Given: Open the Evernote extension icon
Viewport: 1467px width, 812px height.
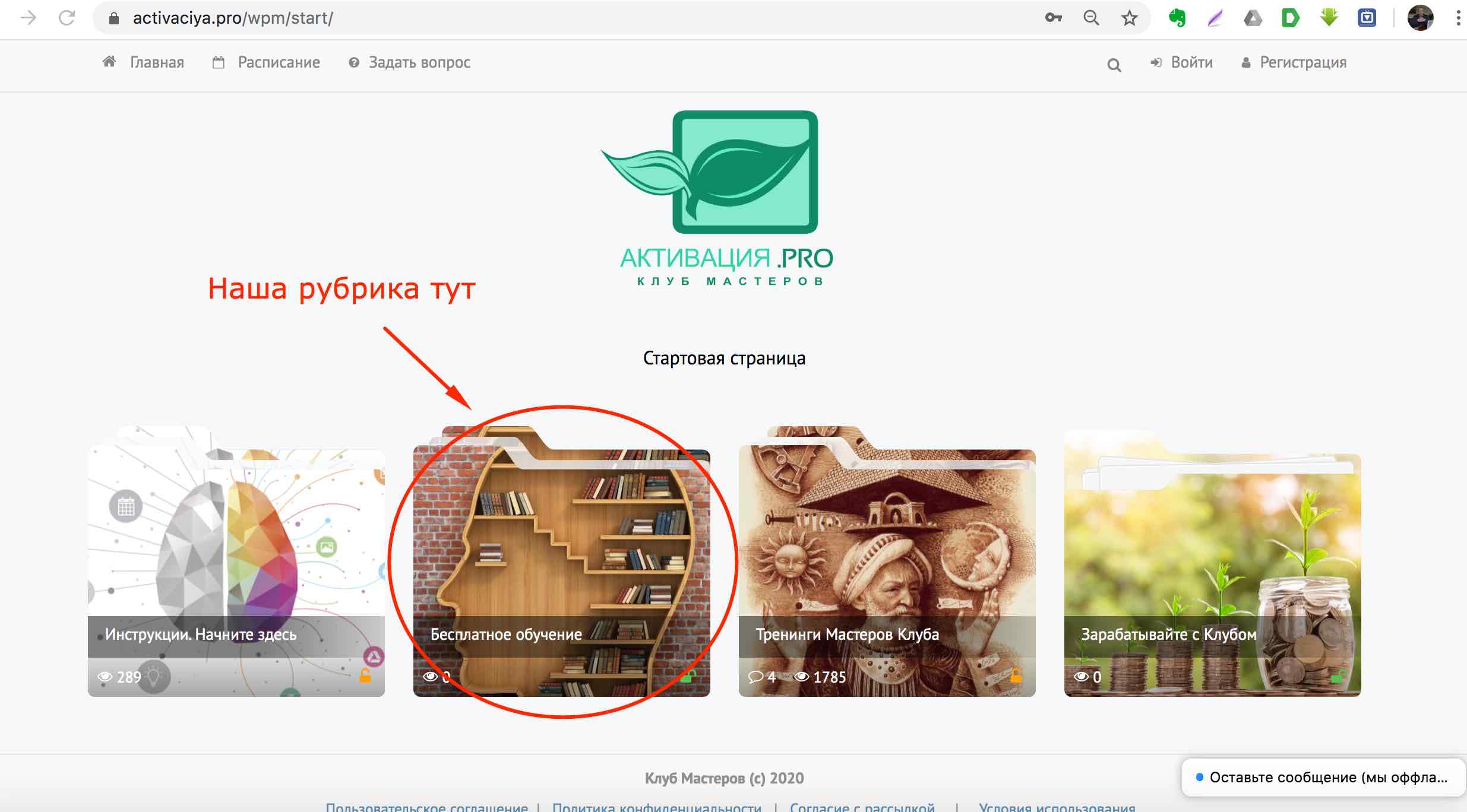Looking at the screenshot, I should point(1177,18).
